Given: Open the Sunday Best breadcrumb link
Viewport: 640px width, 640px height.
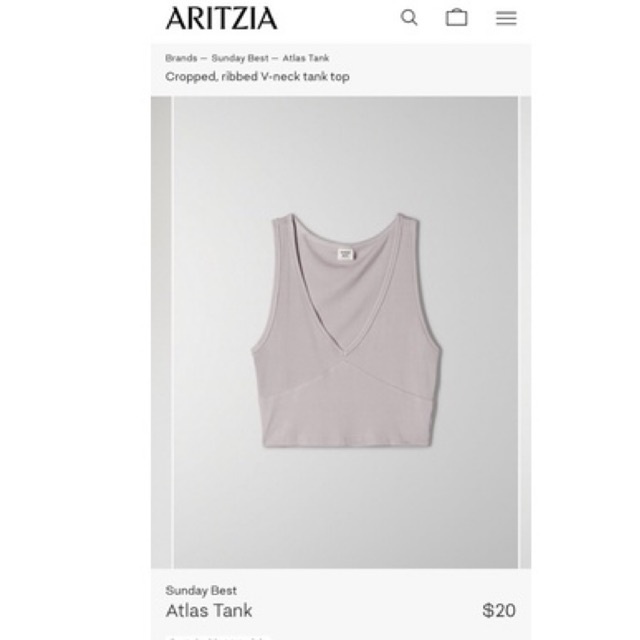Looking at the screenshot, I should click(240, 58).
